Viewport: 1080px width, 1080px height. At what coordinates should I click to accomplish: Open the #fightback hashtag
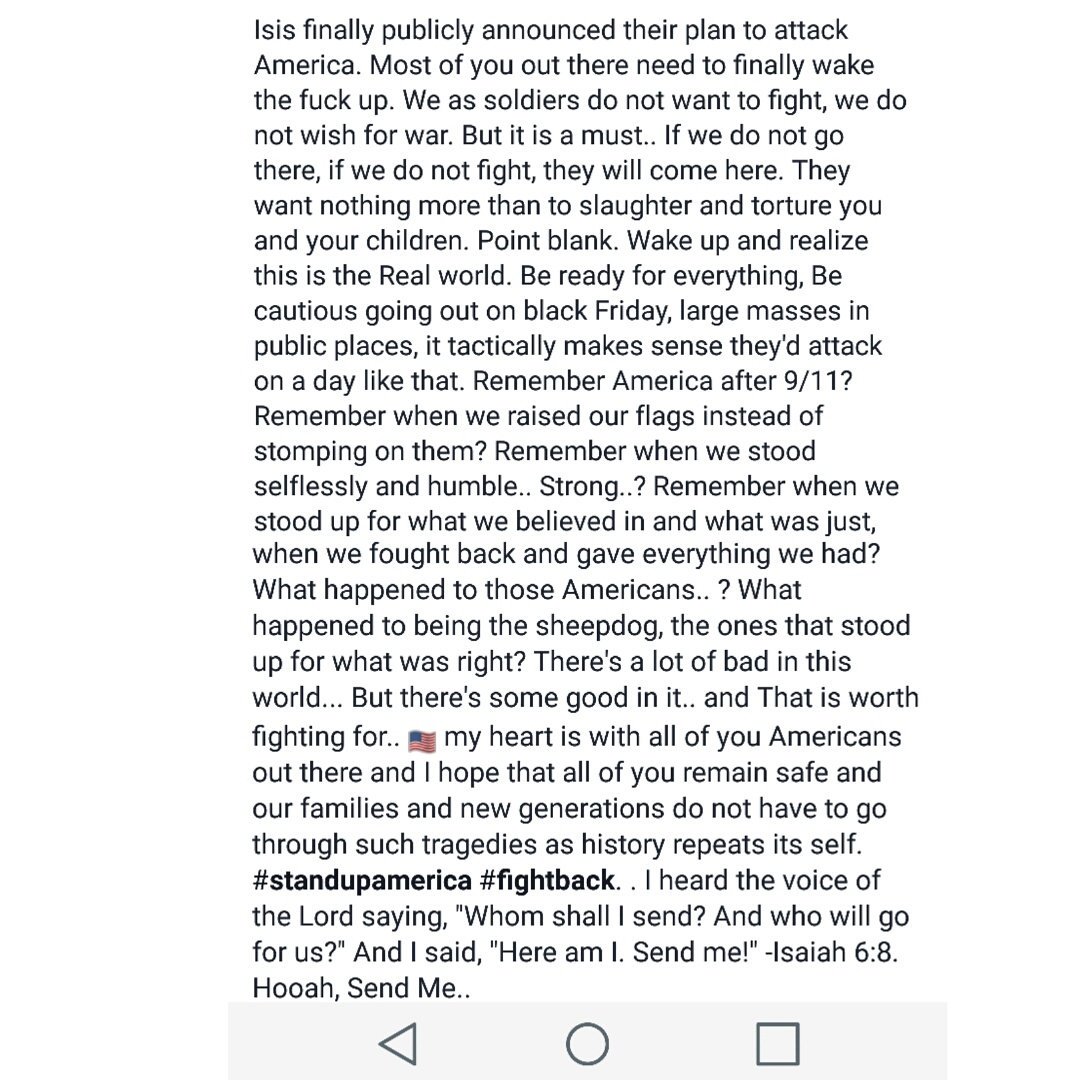(547, 880)
